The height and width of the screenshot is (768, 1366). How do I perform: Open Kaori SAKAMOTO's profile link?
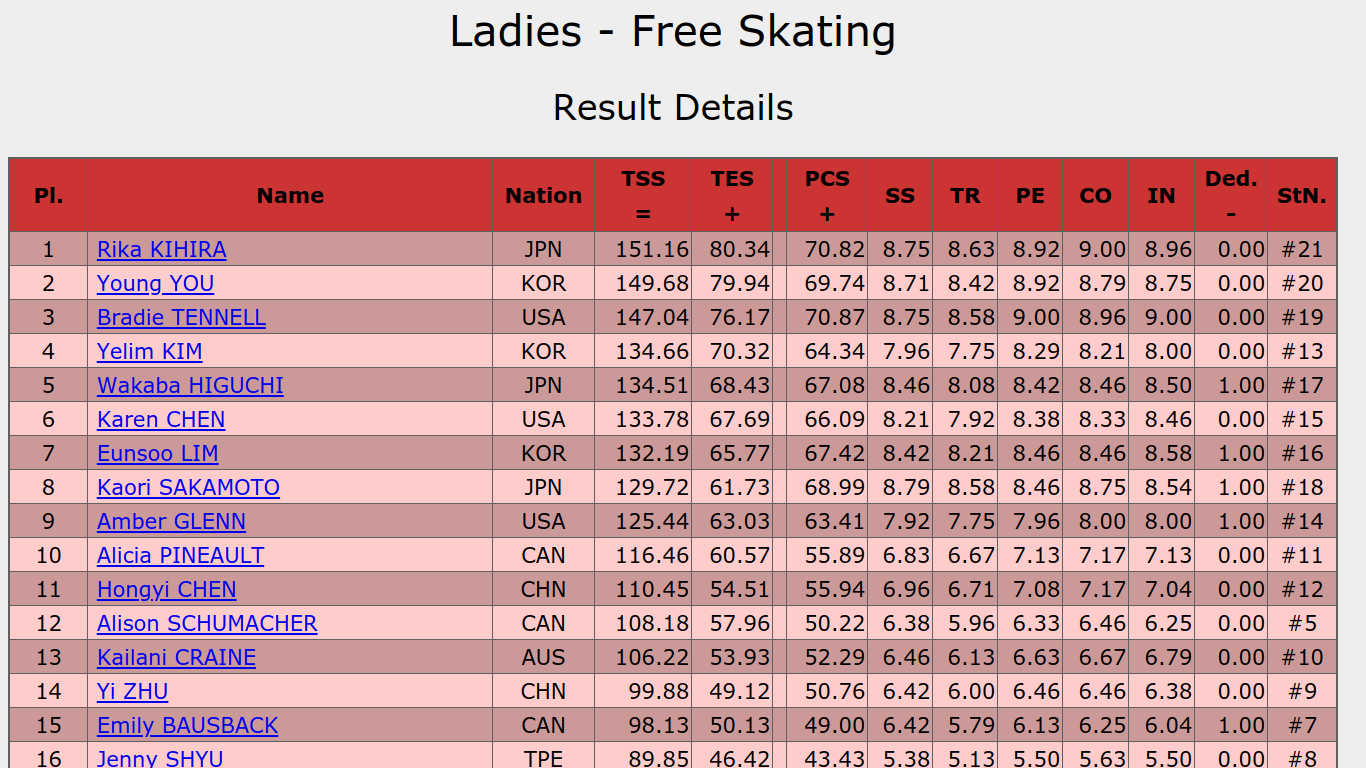point(188,487)
